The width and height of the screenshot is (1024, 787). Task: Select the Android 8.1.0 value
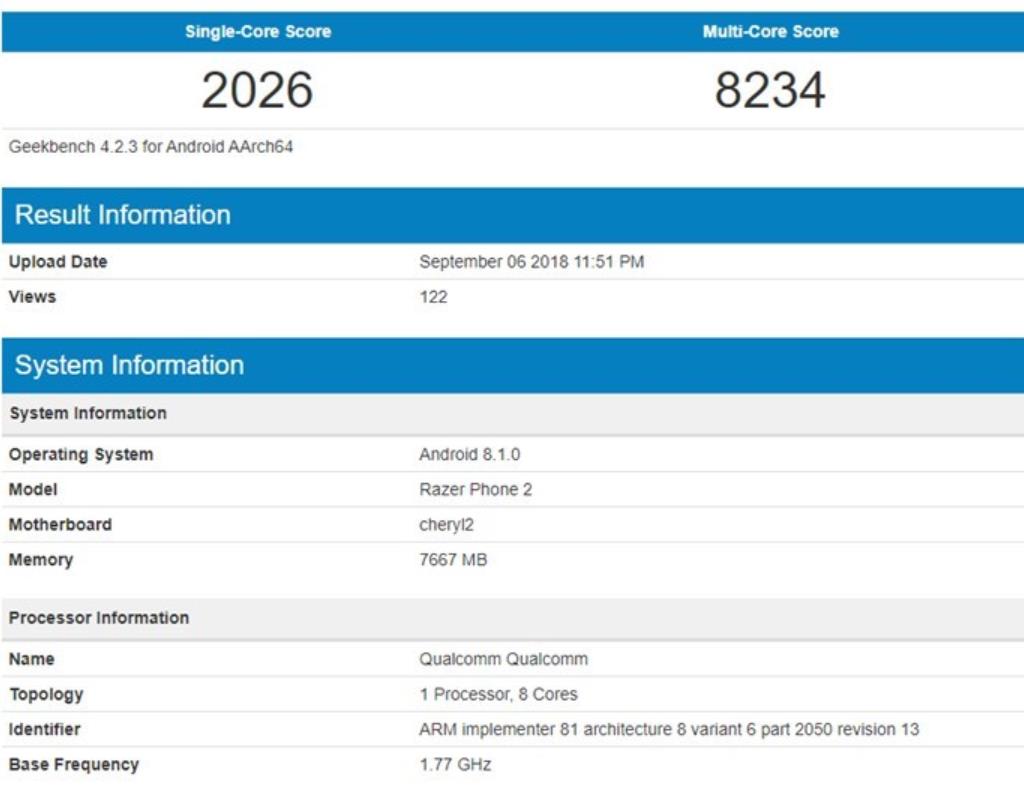[x=469, y=455]
